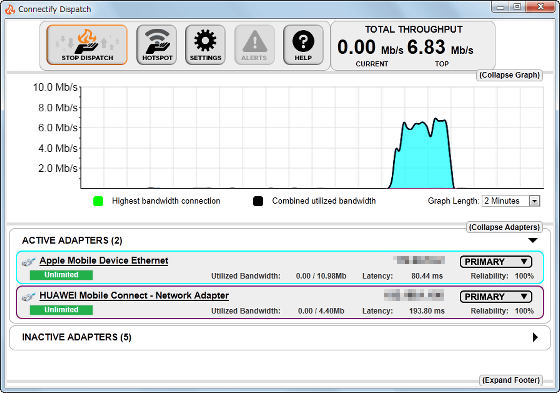
Task: Open Settings with the gear icon
Action: [205, 45]
